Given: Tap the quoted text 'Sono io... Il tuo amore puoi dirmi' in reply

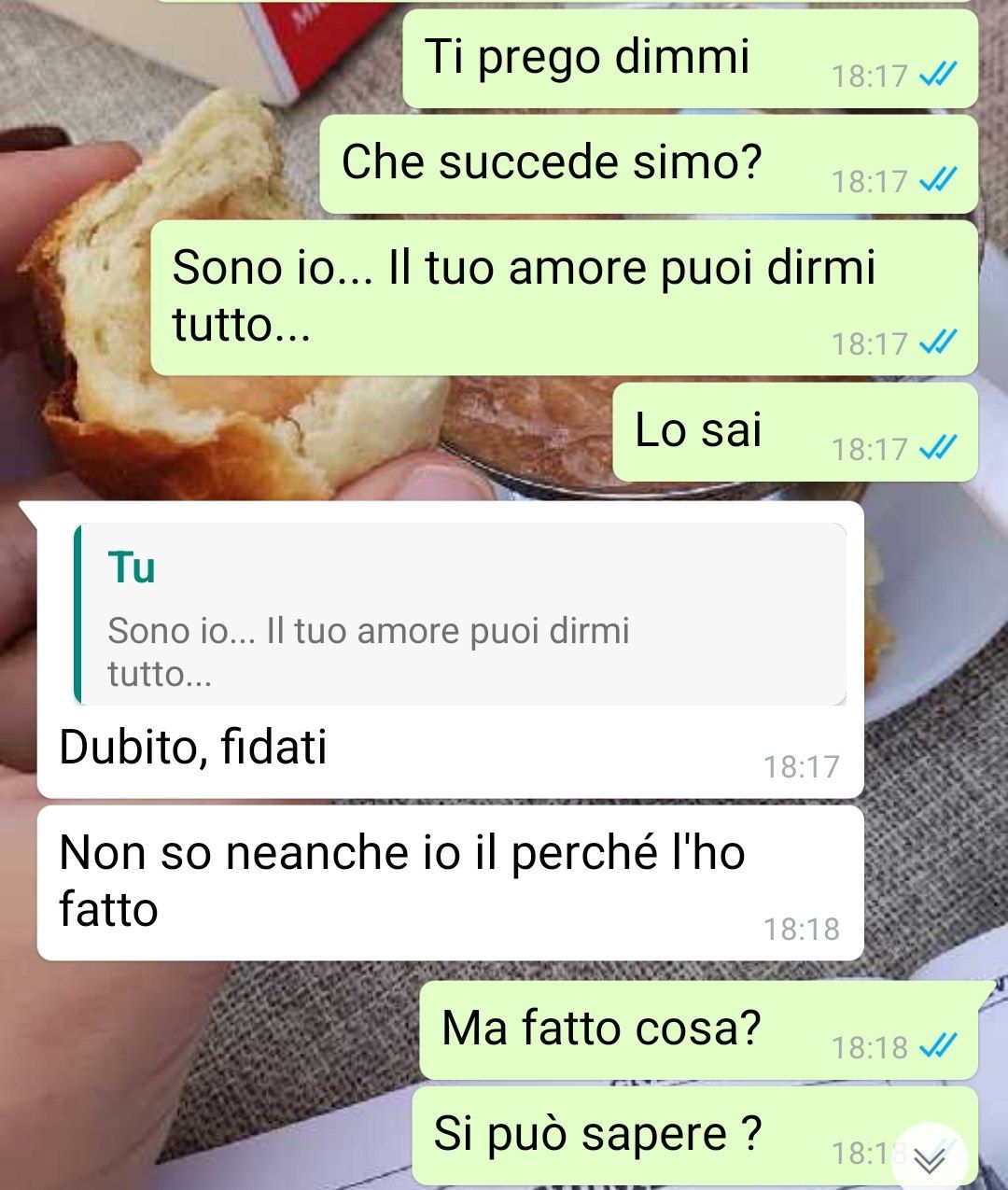Looking at the screenshot, I should coord(369,631).
